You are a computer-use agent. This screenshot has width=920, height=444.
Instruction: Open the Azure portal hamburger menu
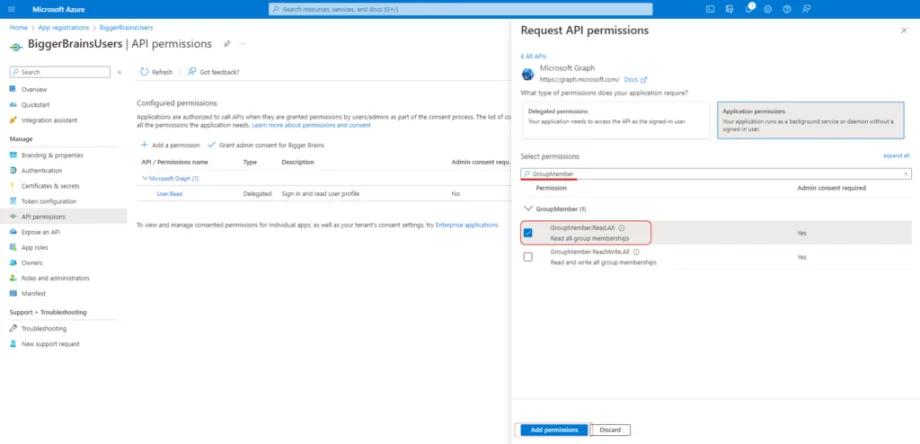point(12,9)
